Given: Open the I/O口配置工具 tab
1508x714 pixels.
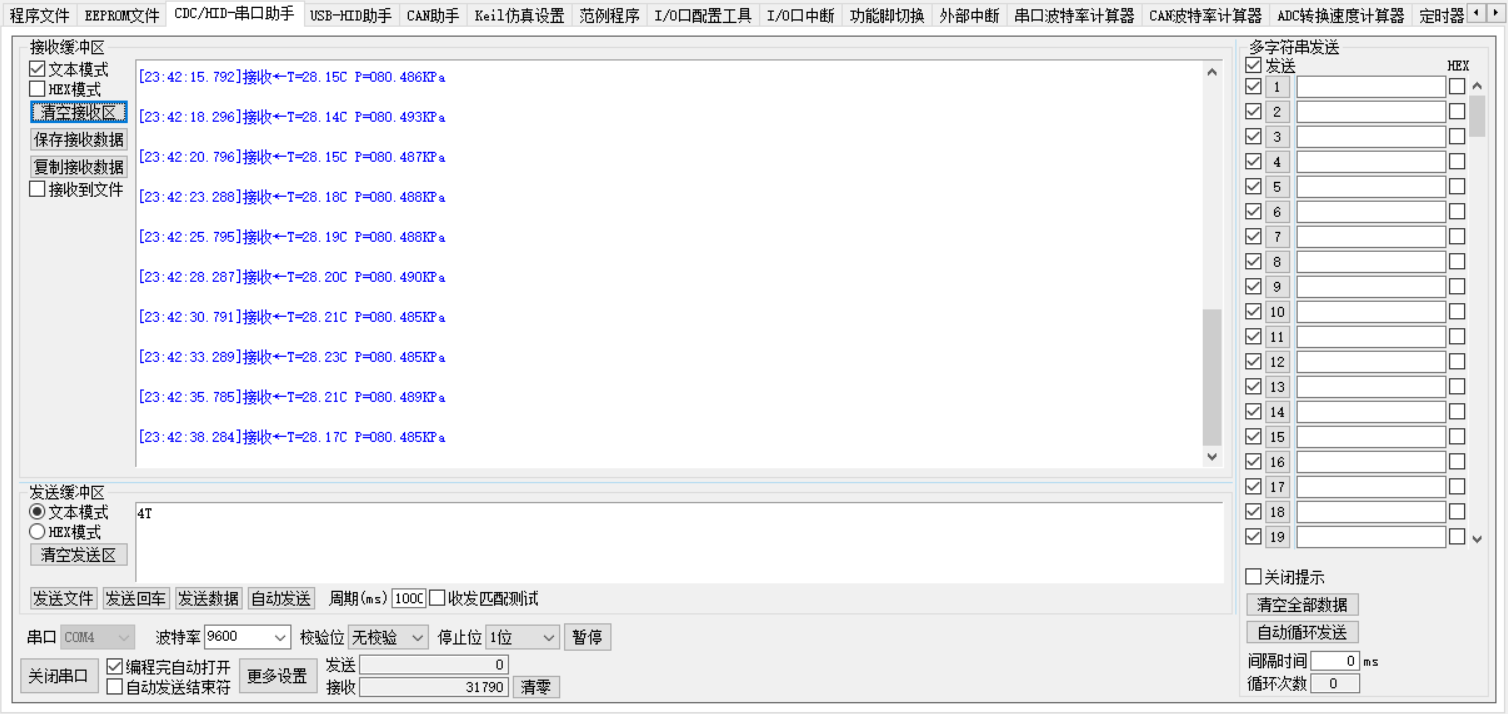Looking at the screenshot, I should pyautogui.click(x=703, y=16).
